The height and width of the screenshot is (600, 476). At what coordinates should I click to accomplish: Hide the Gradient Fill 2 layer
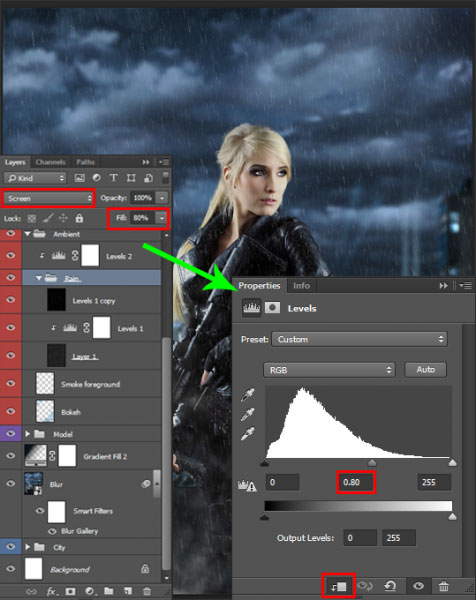pyautogui.click(x=11, y=456)
